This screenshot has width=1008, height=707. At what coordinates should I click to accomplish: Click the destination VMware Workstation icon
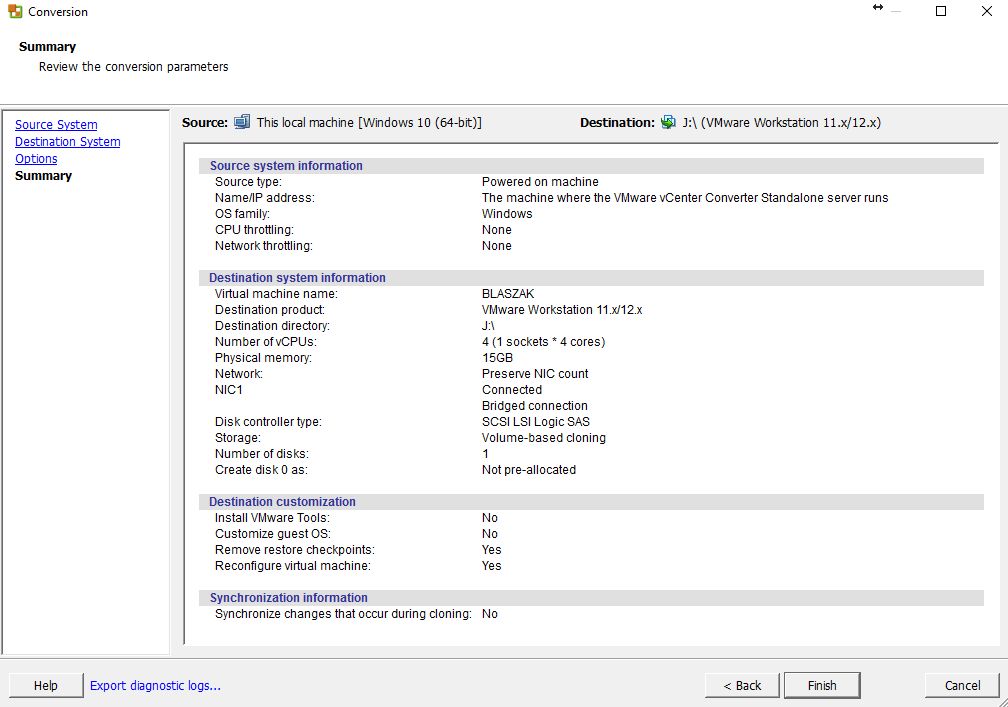(x=669, y=122)
